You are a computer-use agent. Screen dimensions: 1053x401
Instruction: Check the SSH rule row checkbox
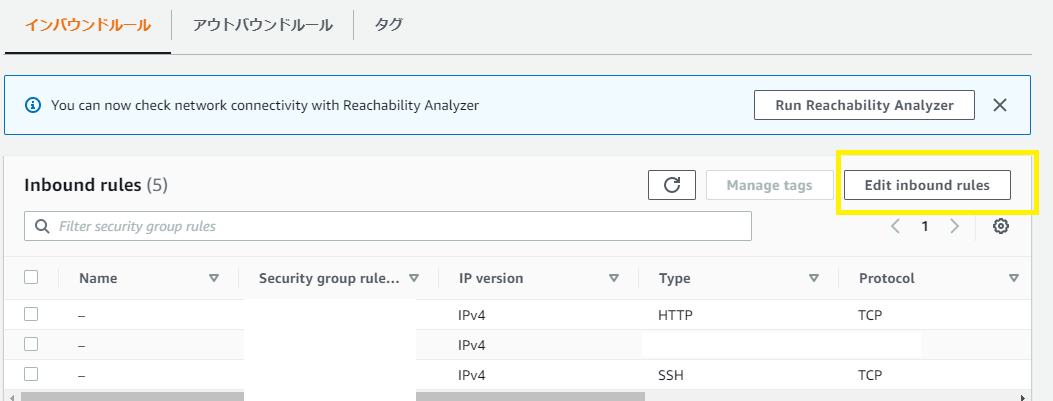(x=31, y=374)
